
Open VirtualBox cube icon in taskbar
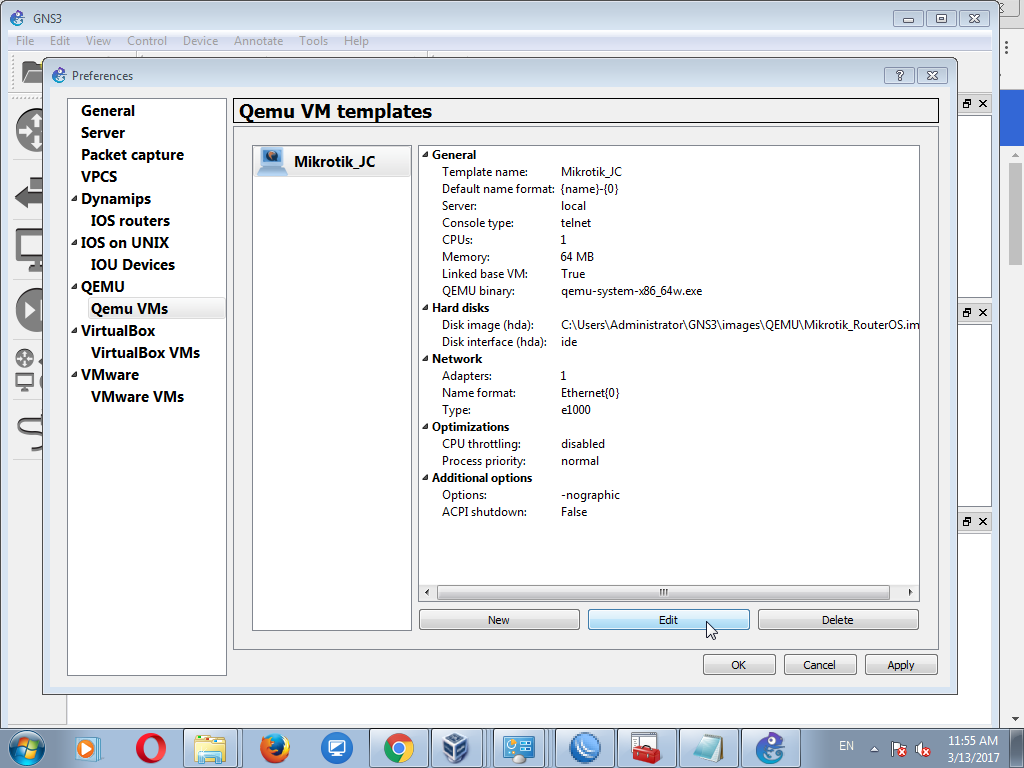(455, 748)
